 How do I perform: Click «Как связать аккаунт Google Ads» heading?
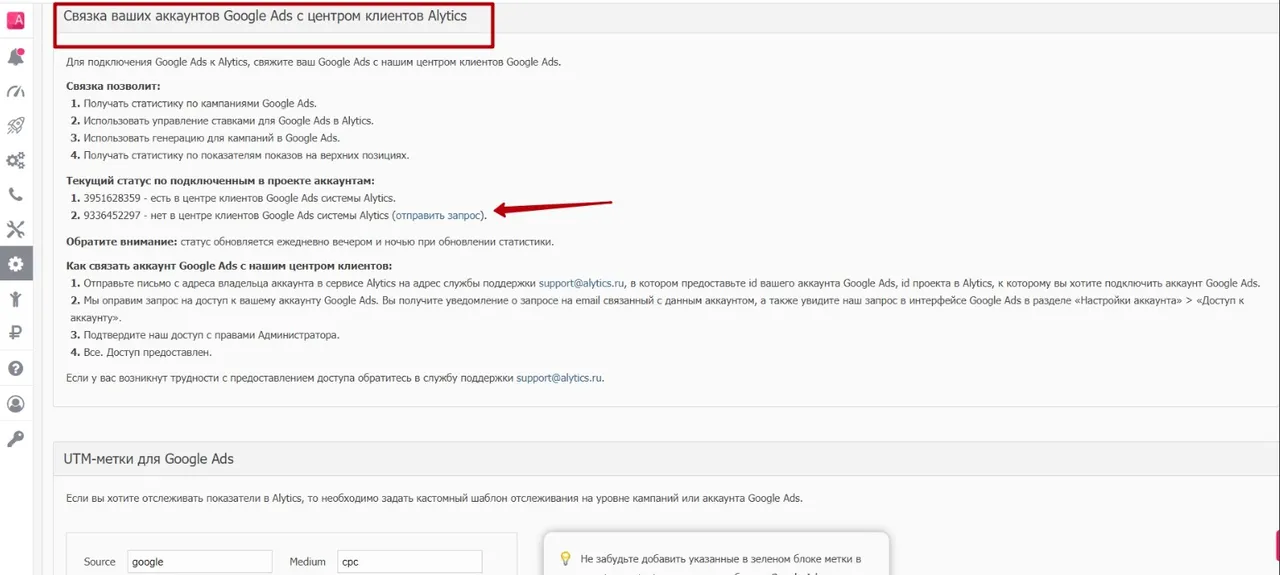pos(229,266)
